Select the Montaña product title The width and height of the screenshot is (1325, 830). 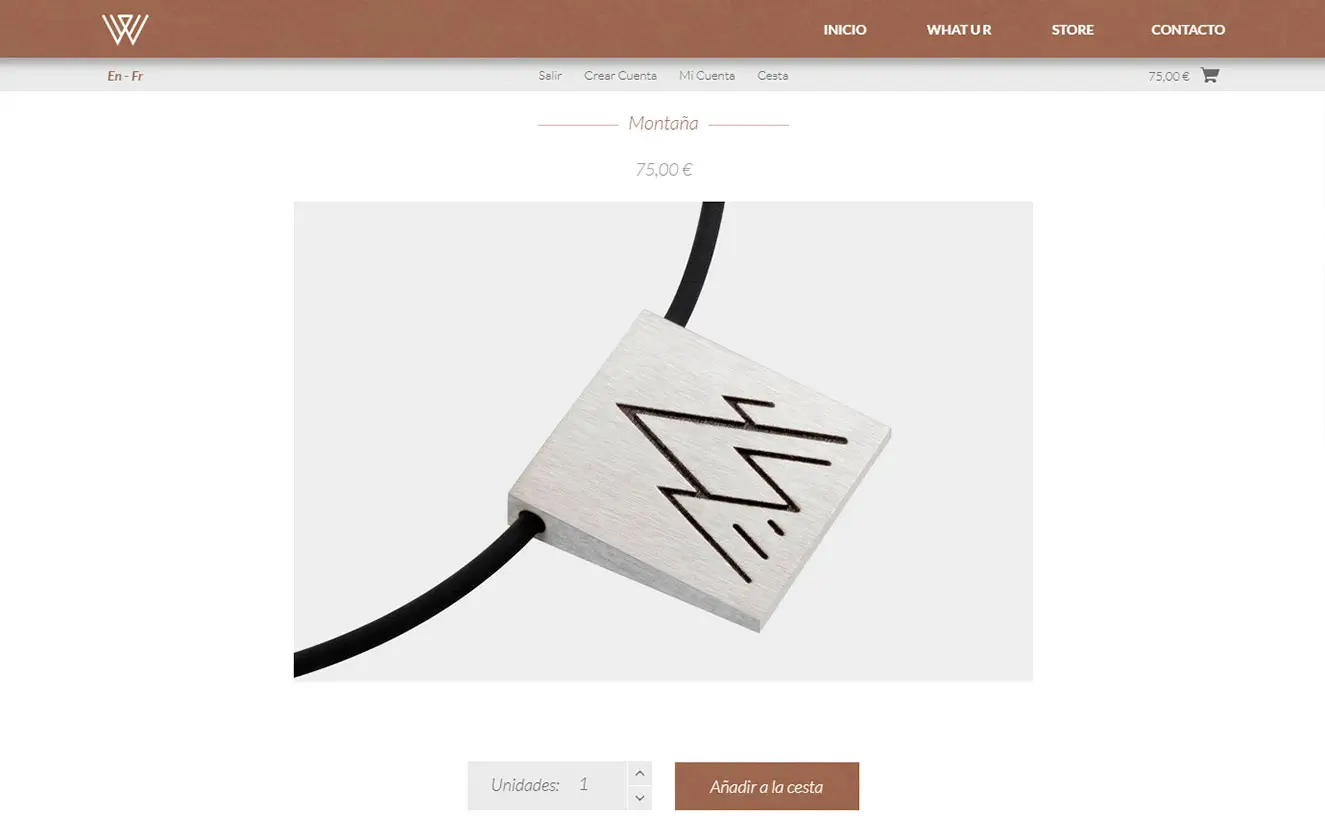point(663,124)
